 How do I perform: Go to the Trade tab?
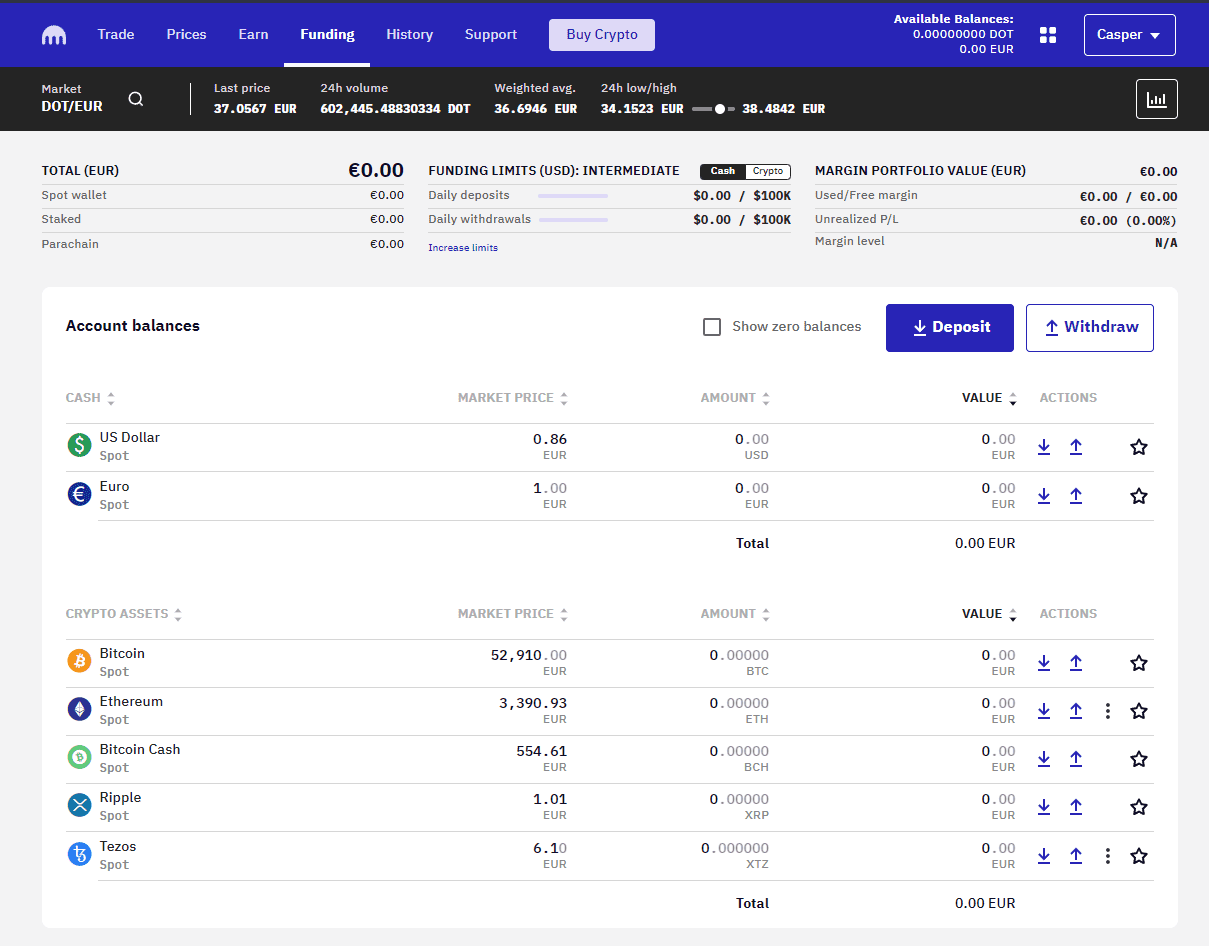click(116, 34)
